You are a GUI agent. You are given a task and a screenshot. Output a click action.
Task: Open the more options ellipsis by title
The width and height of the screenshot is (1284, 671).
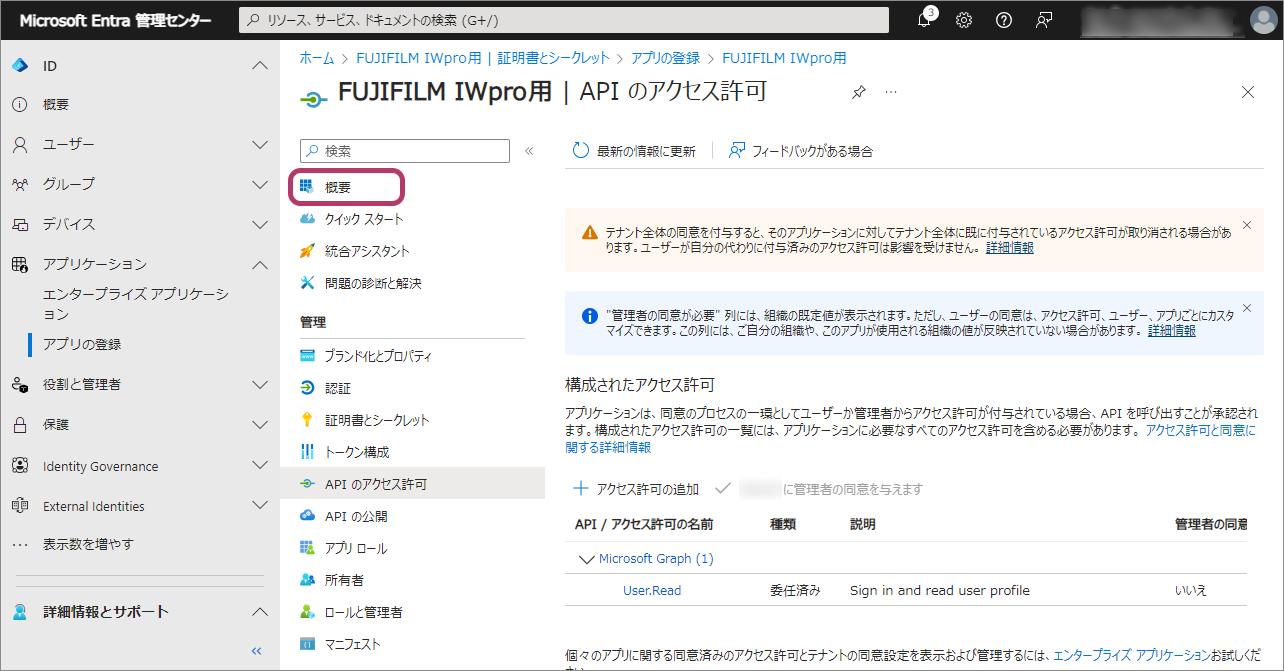click(x=891, y=92)
